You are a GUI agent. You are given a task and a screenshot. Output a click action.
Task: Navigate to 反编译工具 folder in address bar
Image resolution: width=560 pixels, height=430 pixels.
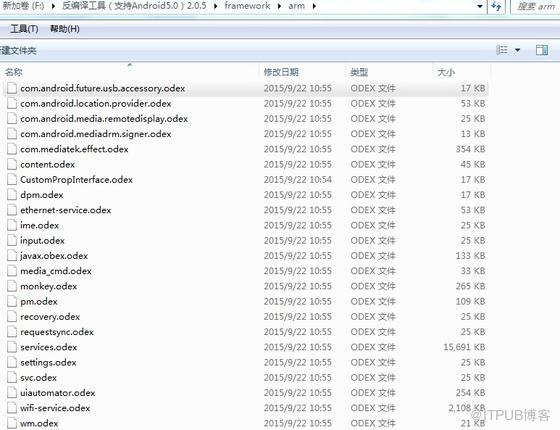(x=134, y=6)
